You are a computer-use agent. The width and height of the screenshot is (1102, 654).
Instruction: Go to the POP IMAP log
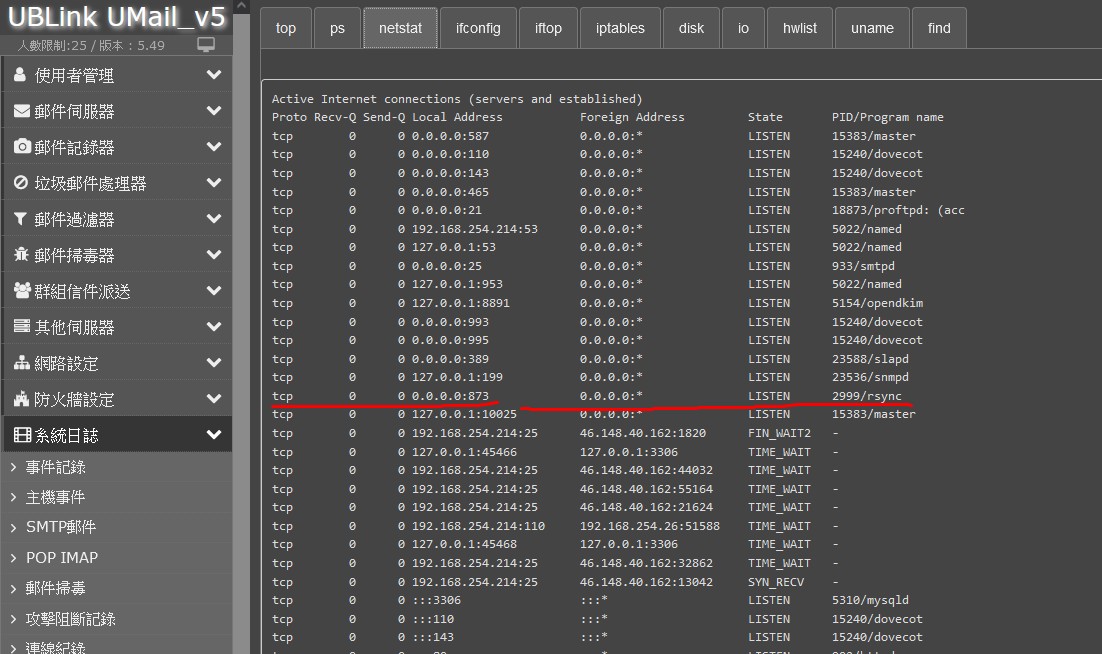[x=61, y=557]
